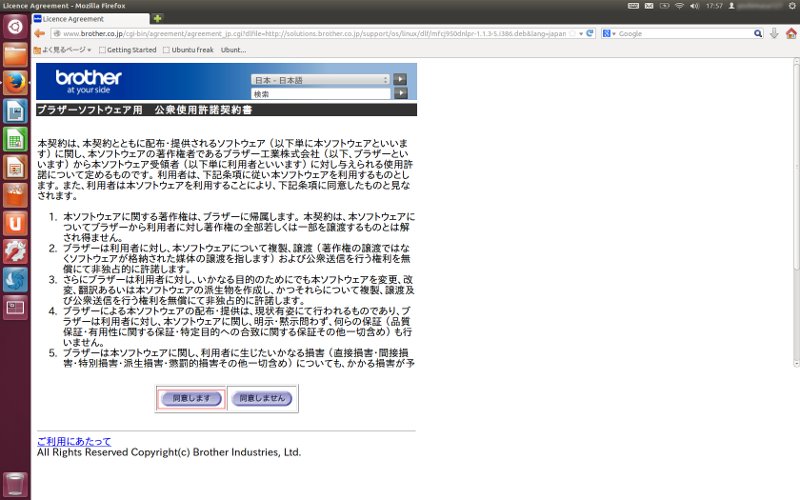This screenshot has width=800, height=500.
Task: Open the system gear menu in top panel
Action: 791,6
